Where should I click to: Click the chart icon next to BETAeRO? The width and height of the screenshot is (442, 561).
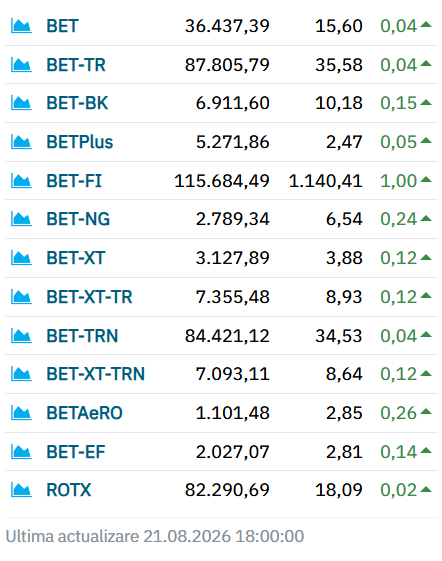(21, 413)
